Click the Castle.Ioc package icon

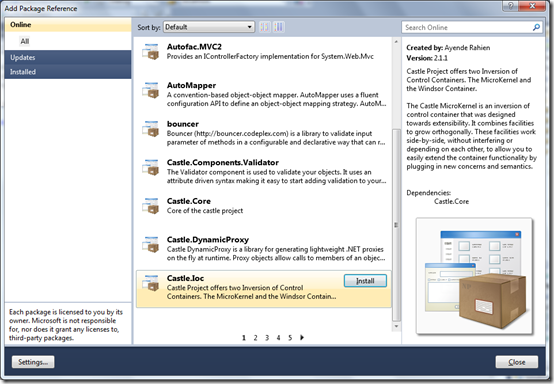[151, 283]
